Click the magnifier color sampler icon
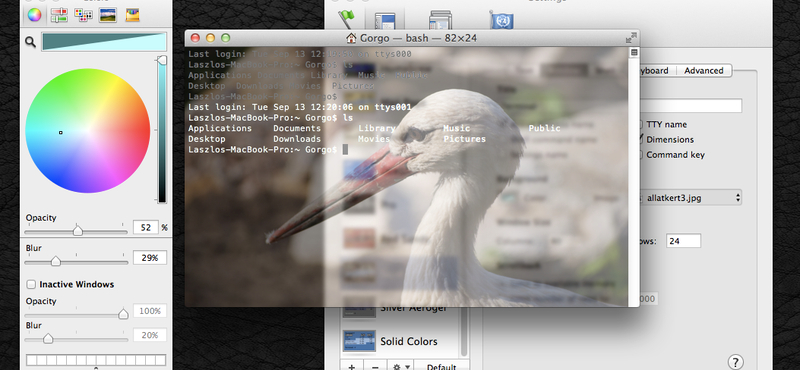800x370 pixels. [x=30, y=42]
